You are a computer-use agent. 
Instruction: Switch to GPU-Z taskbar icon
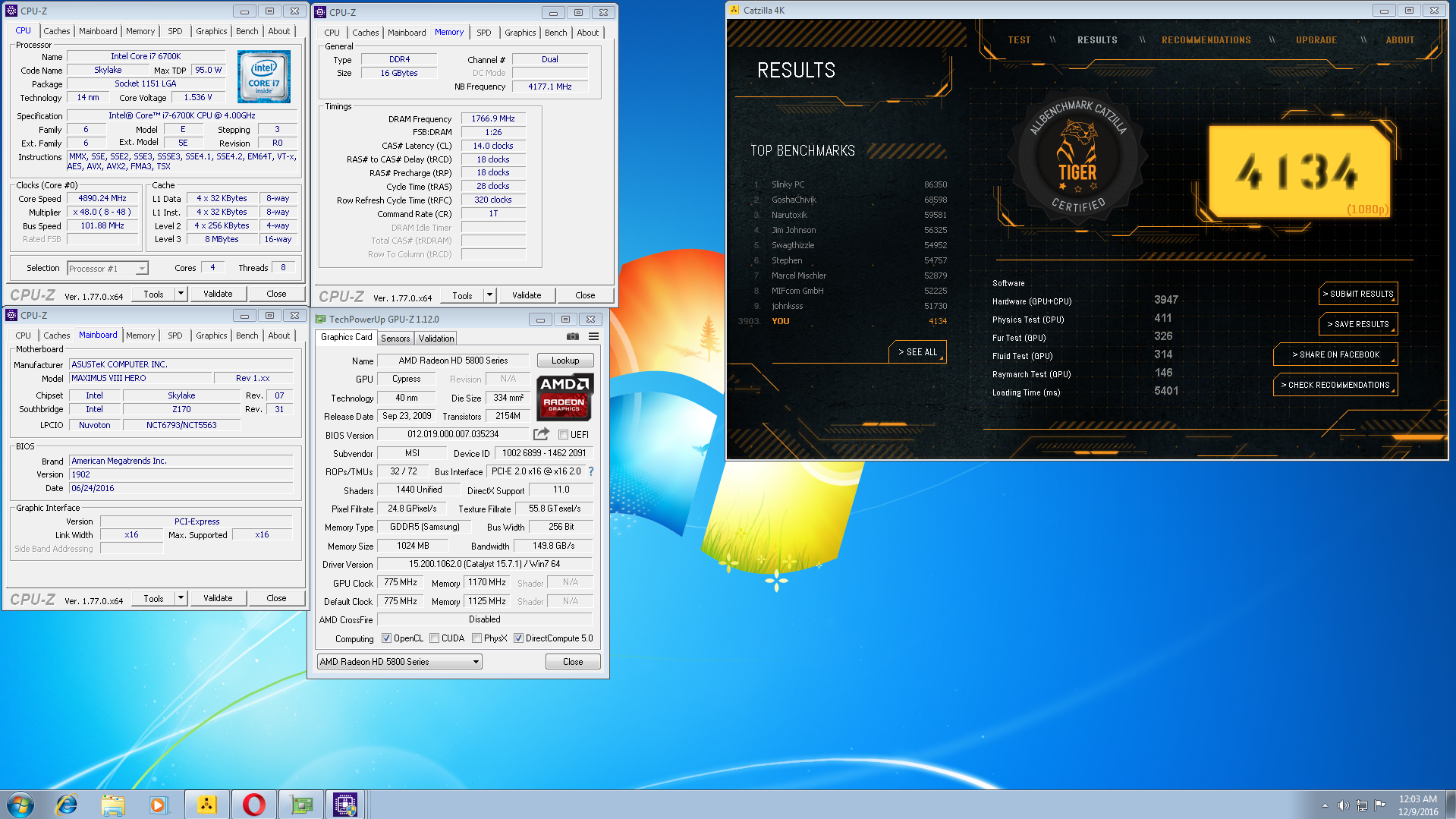click(x=301, y=805)
